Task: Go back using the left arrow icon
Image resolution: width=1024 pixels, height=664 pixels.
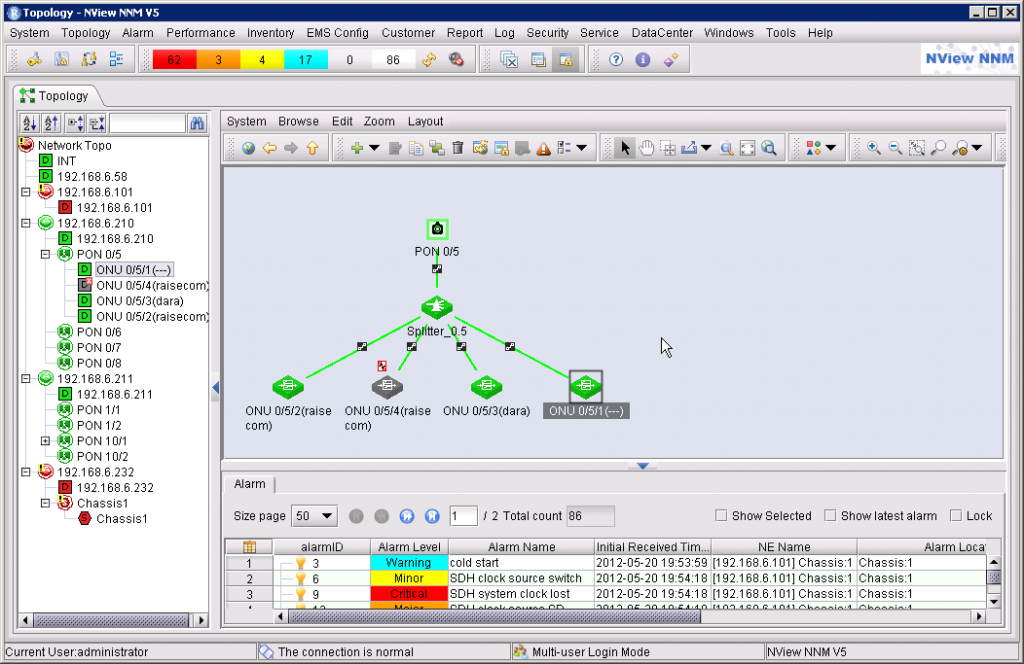Action: click(x=270, y=148)
